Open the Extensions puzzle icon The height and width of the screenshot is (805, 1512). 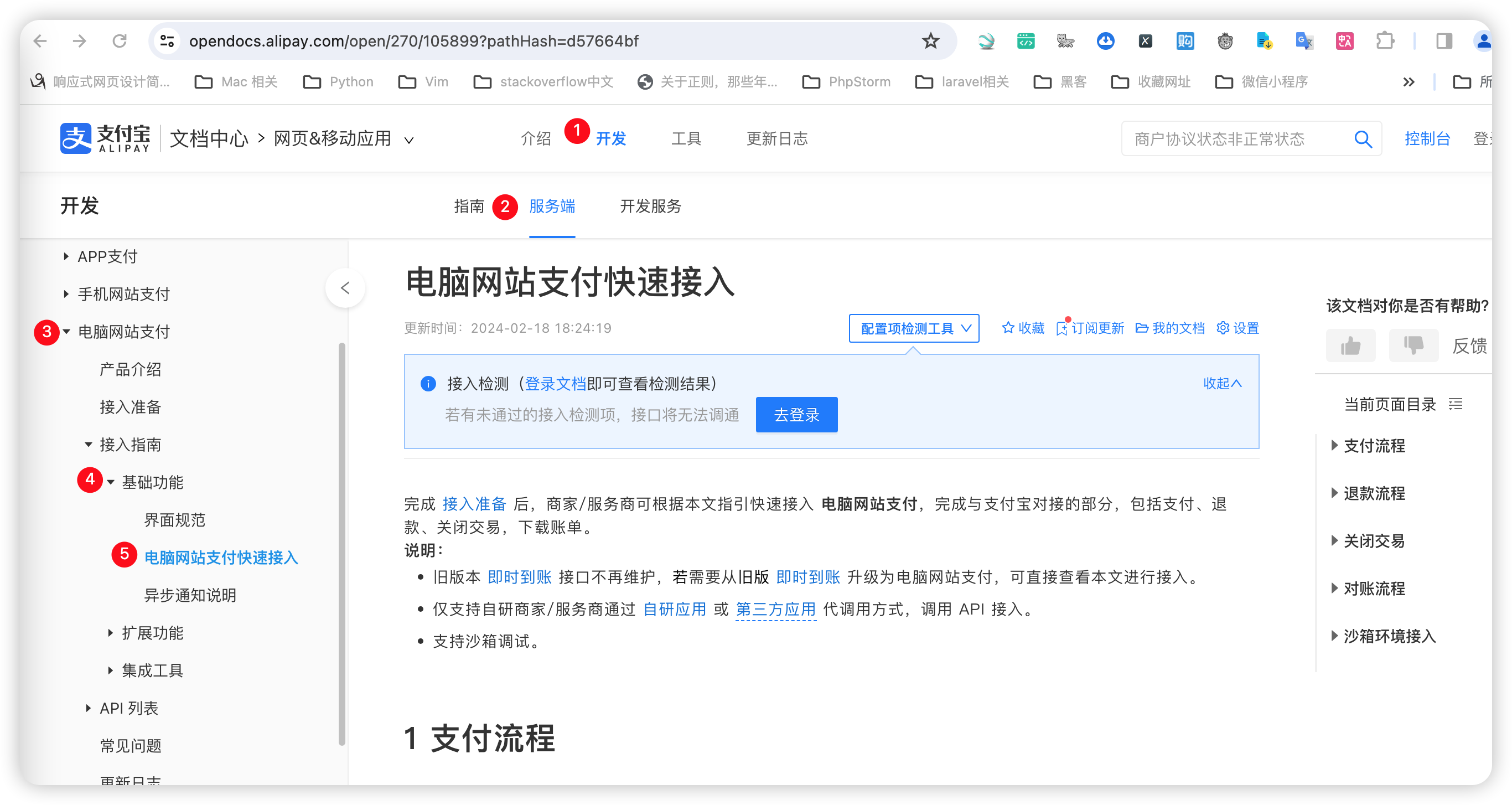[x=1385, y=41]
